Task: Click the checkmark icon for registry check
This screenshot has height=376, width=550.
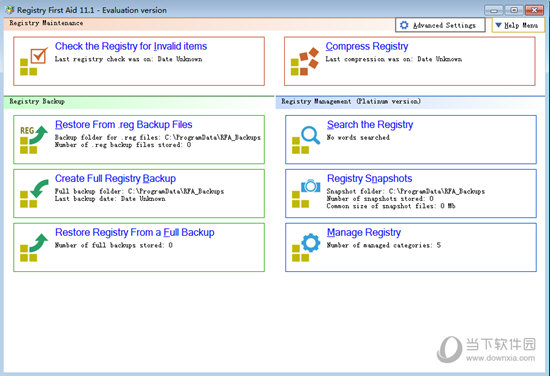Action: 34,61
